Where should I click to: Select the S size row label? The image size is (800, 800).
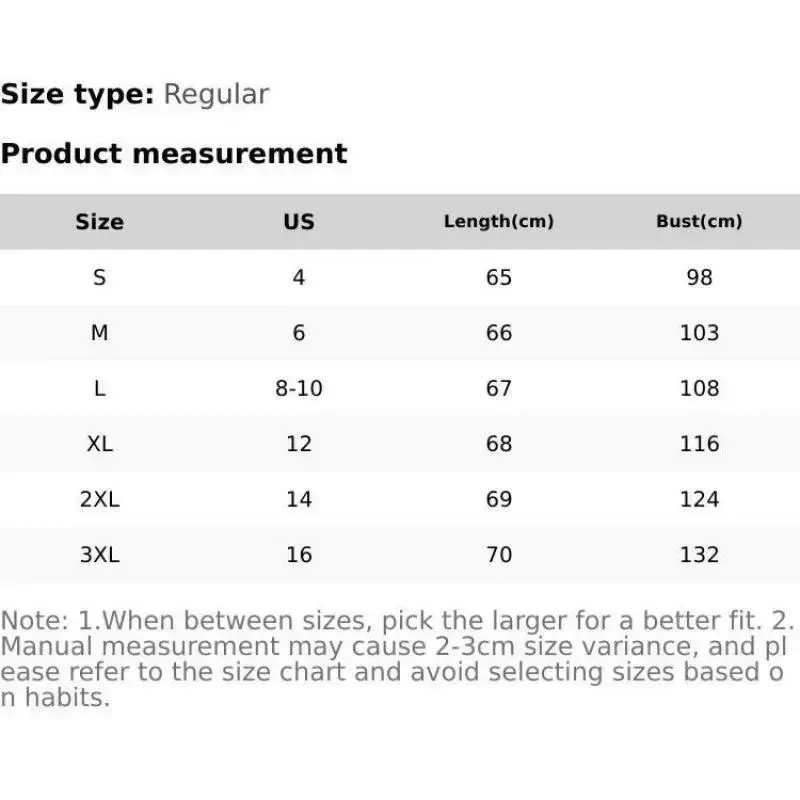(99, 277)
